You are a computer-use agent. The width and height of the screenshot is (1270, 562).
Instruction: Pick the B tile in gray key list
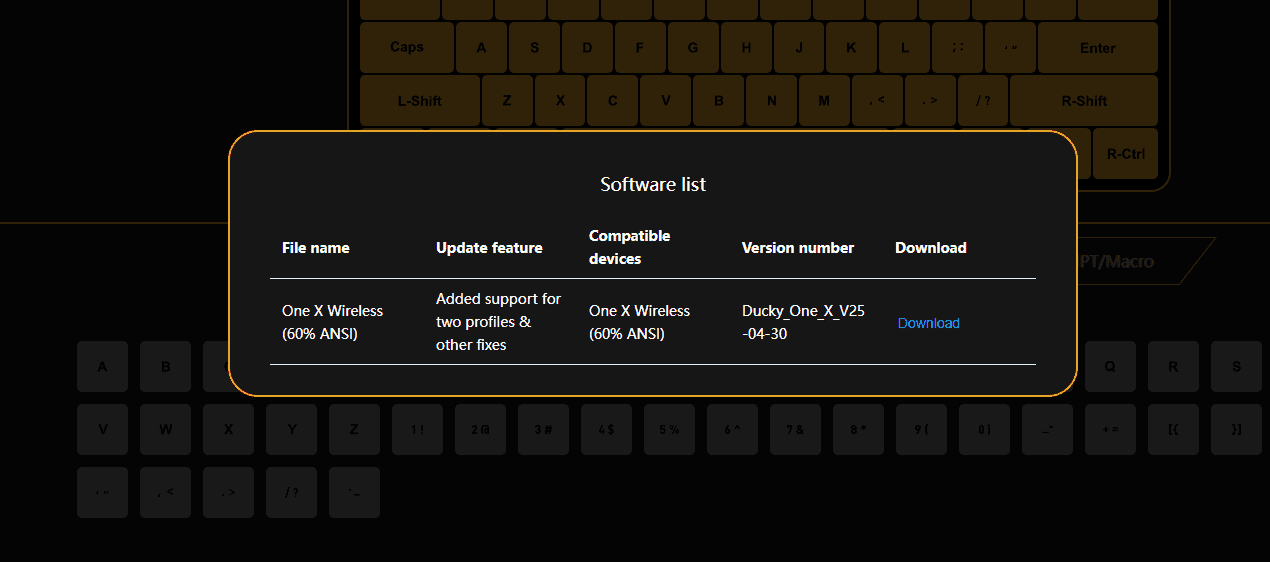(165, 366)
